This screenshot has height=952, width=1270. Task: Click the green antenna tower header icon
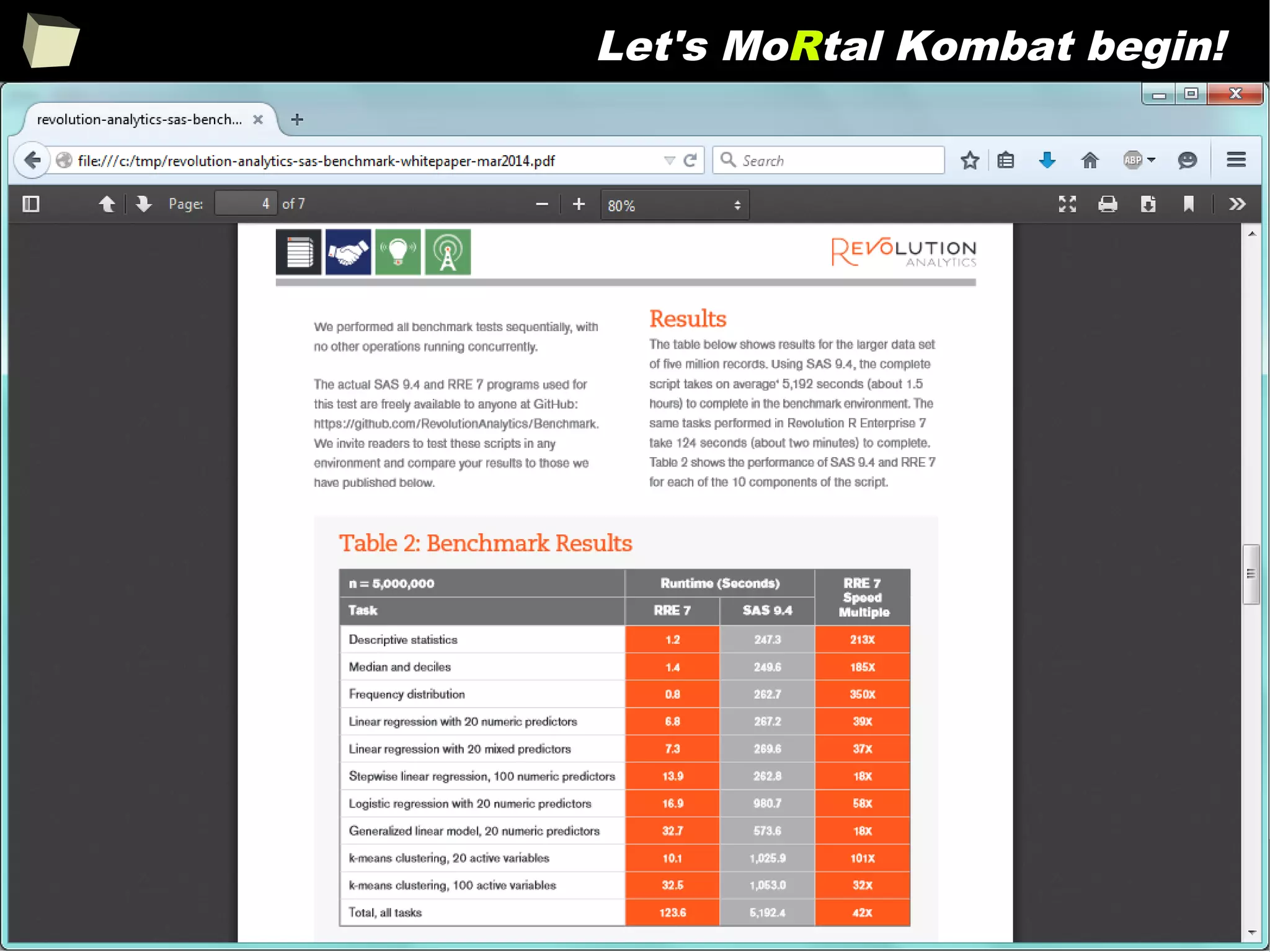(448, 252)
